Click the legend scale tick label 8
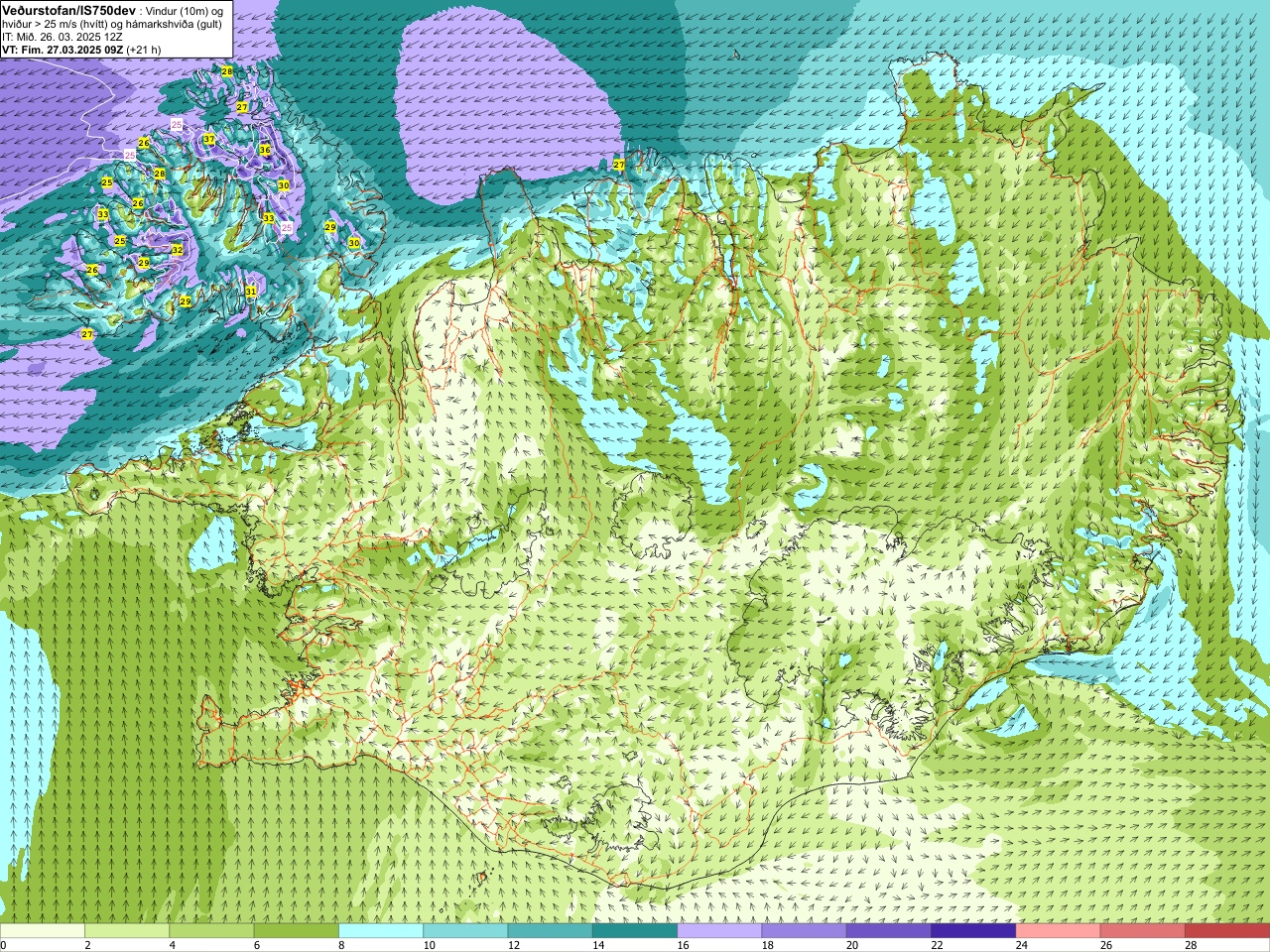 pyautogui.click(x=341, y=945)
